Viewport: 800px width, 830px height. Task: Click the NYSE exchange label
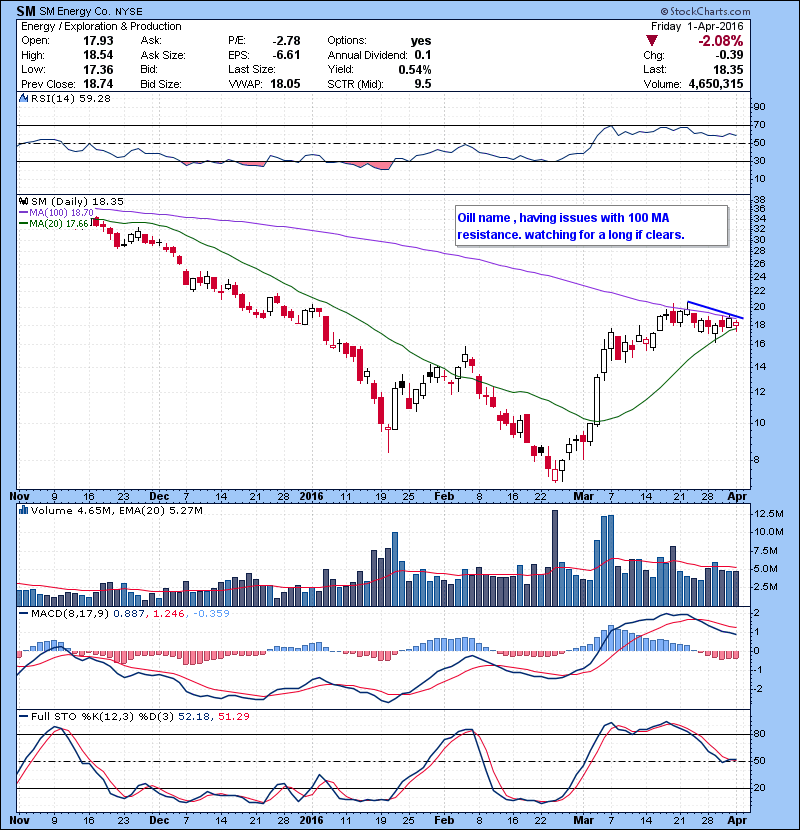pos(129,12)
